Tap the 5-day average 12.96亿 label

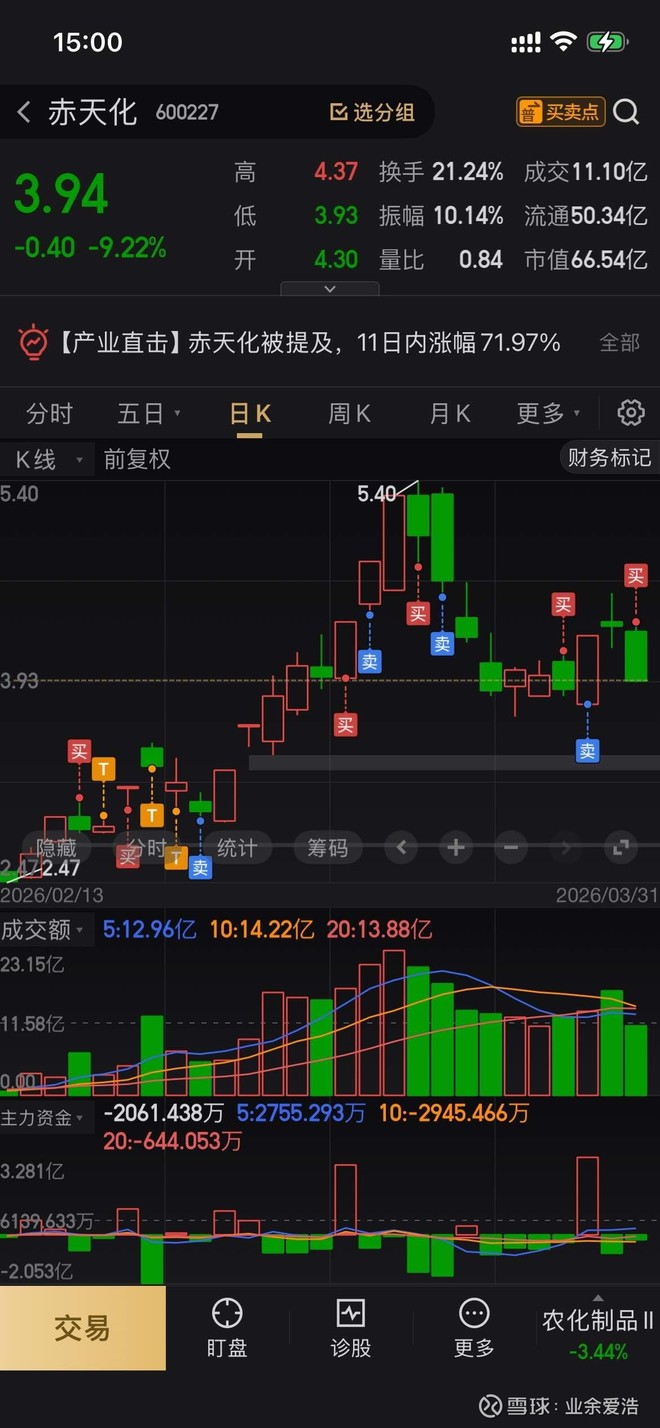coord(150,929)
